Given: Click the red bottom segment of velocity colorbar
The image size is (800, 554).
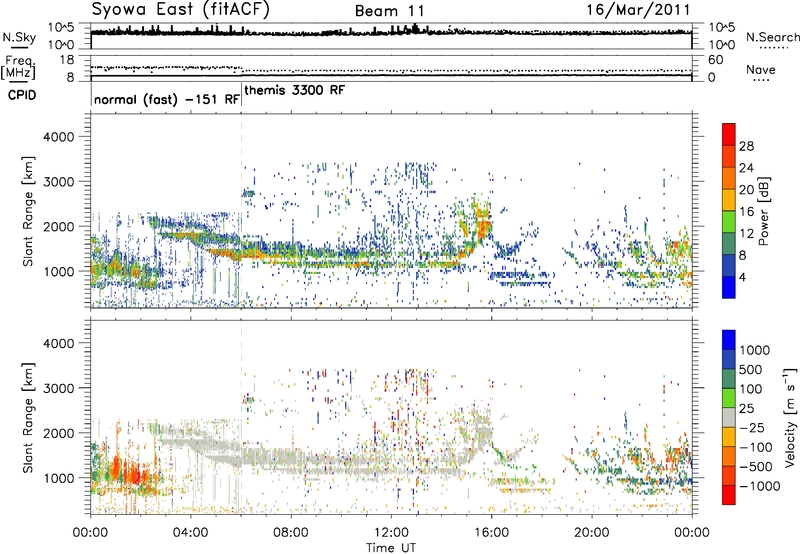Looking at the screenshot, I should (729, 495).
